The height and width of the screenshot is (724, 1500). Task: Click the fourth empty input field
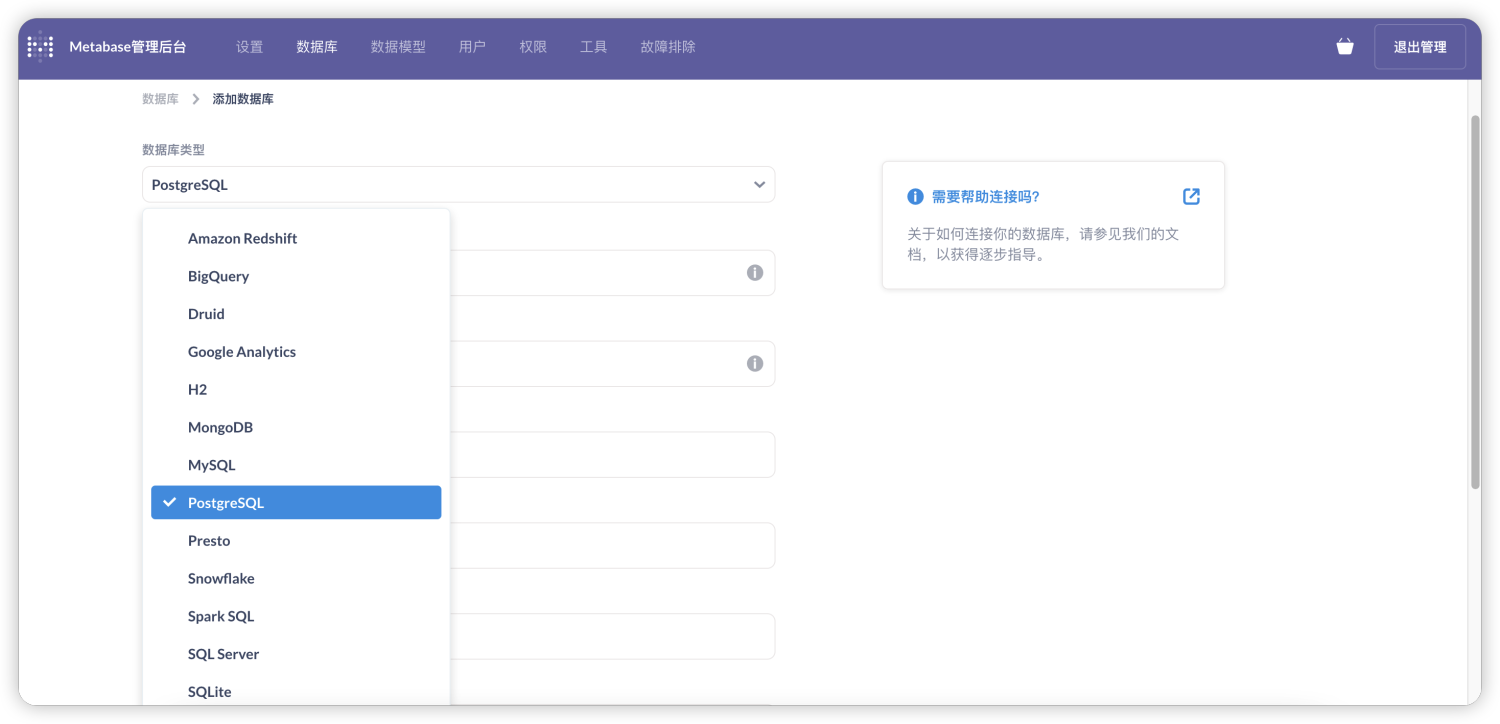tap(612, 545)
